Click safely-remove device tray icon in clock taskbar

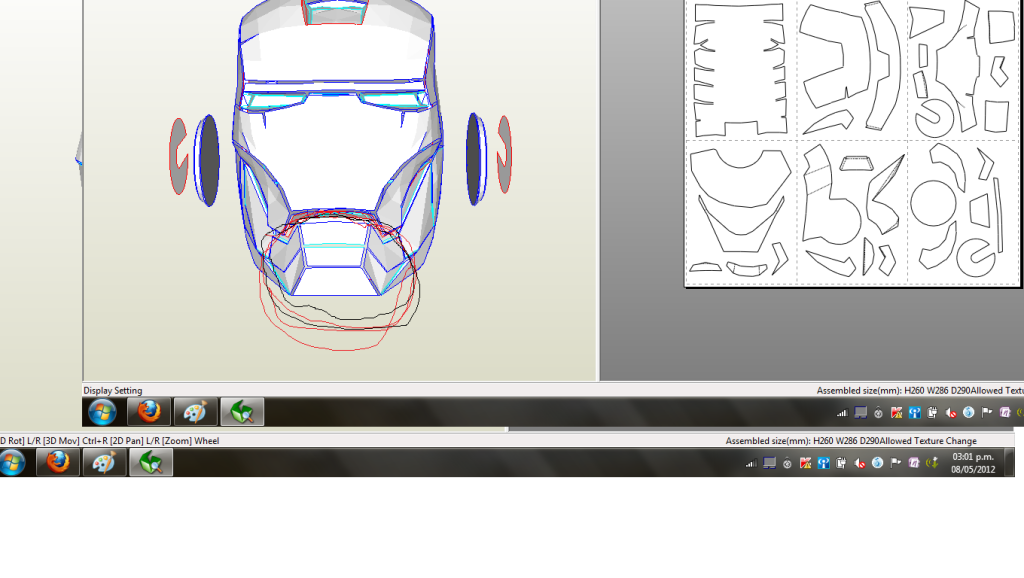click(x=787, y=463)
